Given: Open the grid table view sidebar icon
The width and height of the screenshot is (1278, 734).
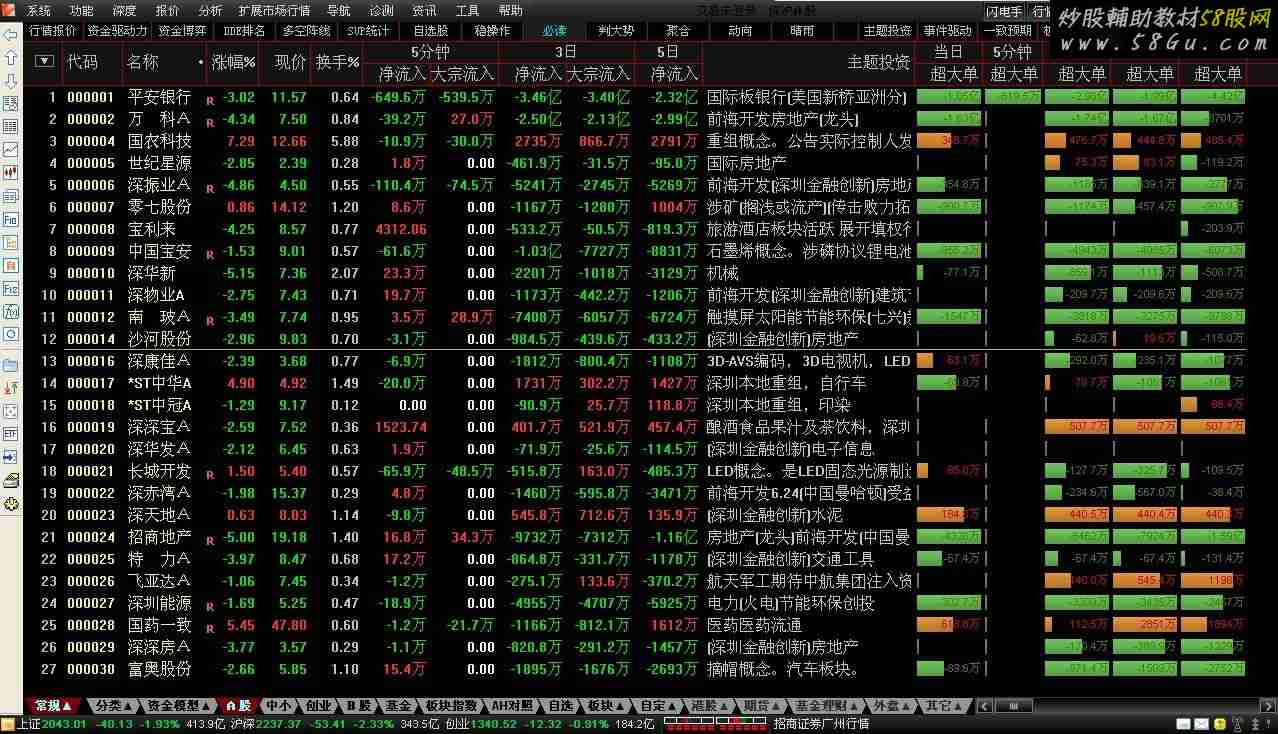Looking at the screenshot, I should (11, 127).
